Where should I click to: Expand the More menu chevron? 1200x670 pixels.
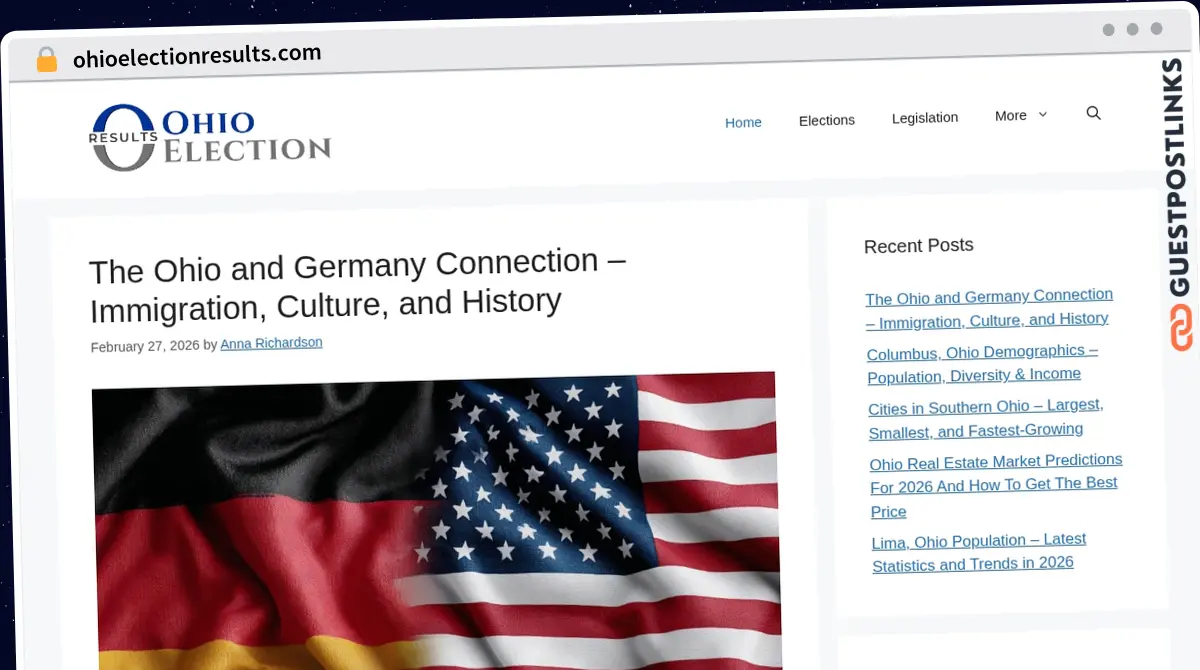pyautogui.click(x=1043, y=115)
